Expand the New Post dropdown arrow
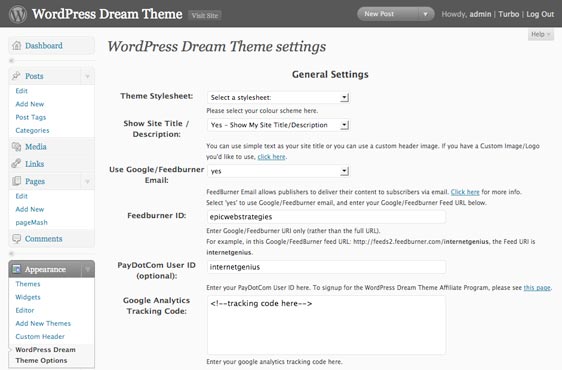Image resolution: width=562 pixels, height=370 pixels. (425, 14)
